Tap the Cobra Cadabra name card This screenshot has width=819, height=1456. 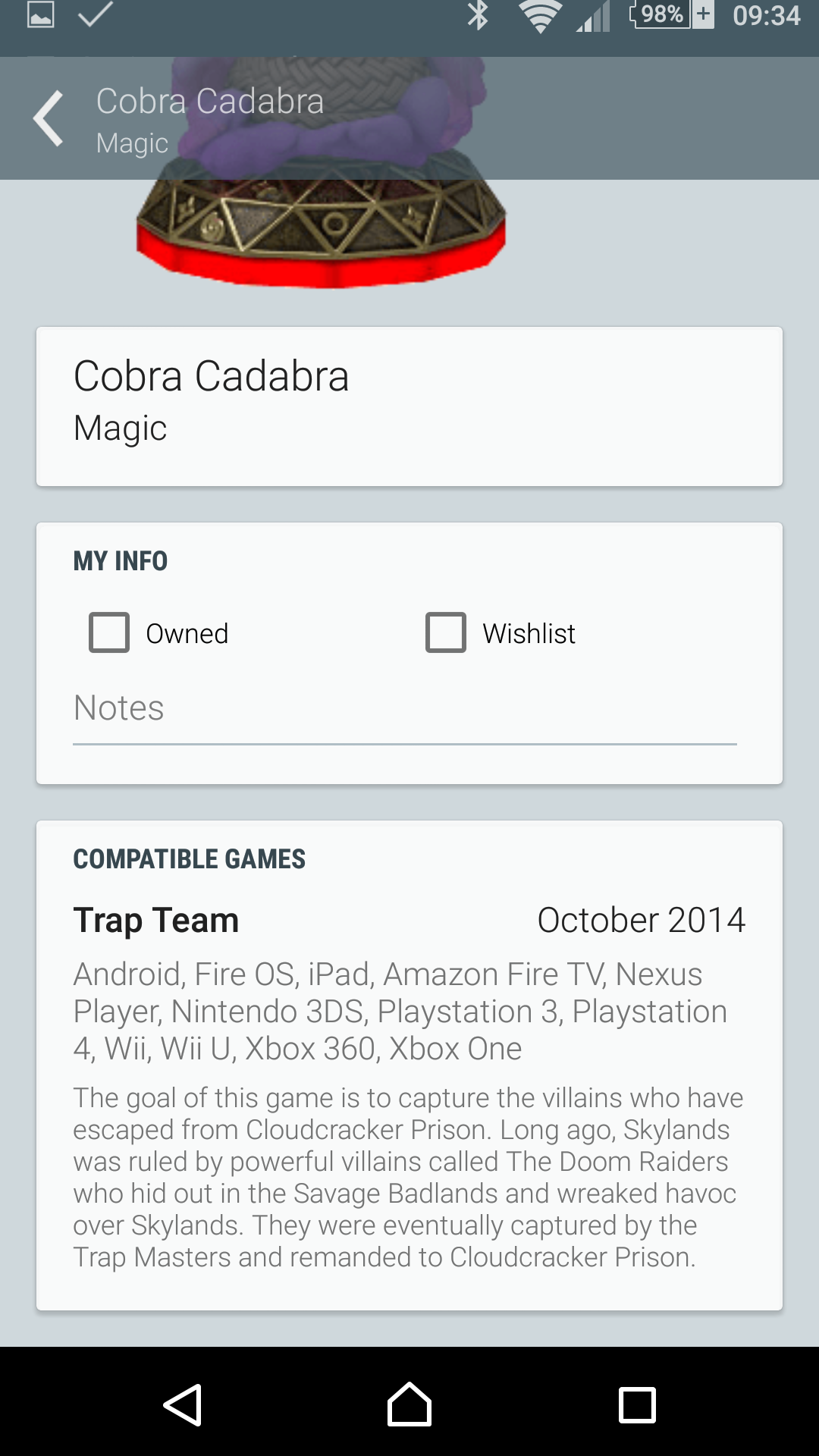click(x=409, y=406)
